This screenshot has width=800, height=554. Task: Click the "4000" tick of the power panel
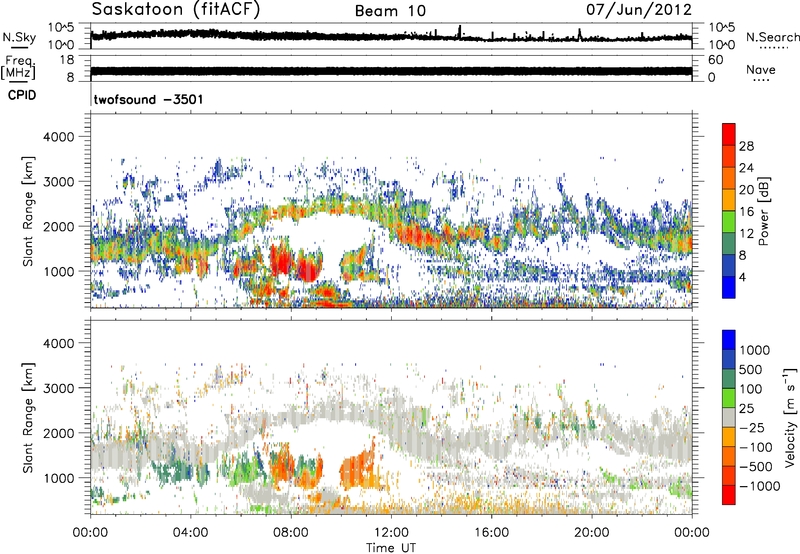pos(58,137)
